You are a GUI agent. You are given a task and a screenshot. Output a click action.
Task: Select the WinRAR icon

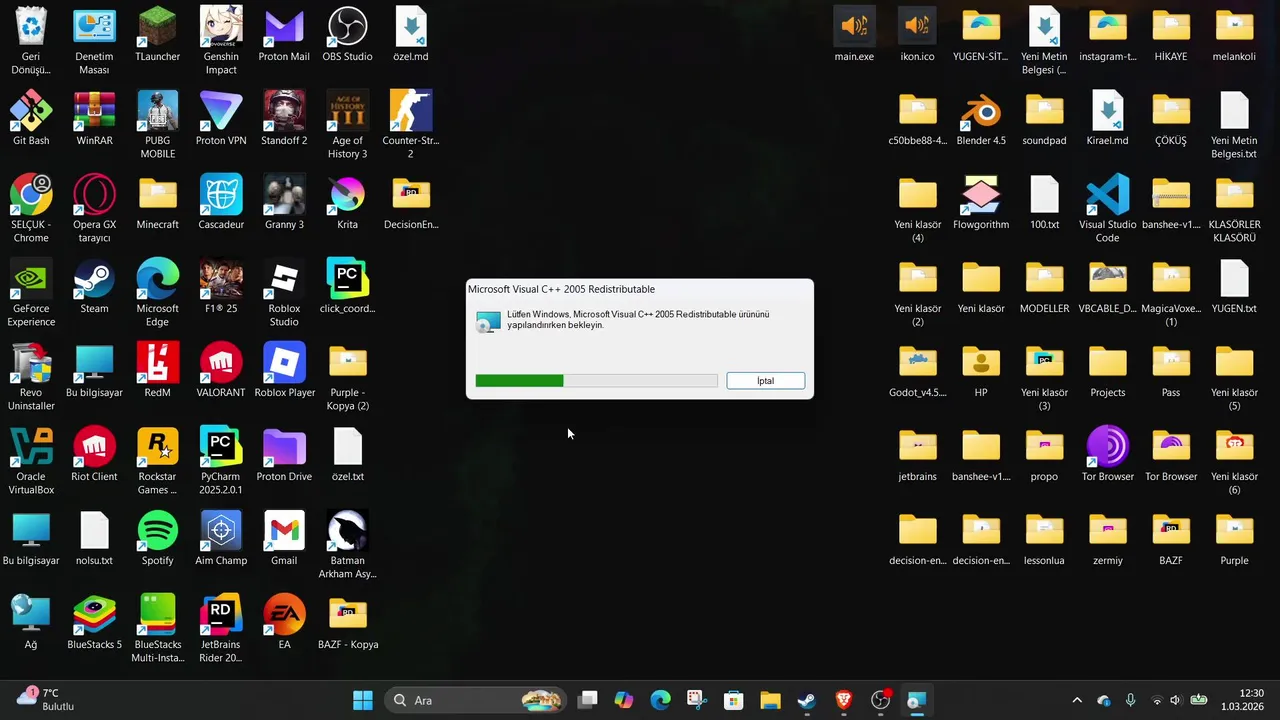click(94, 118)
